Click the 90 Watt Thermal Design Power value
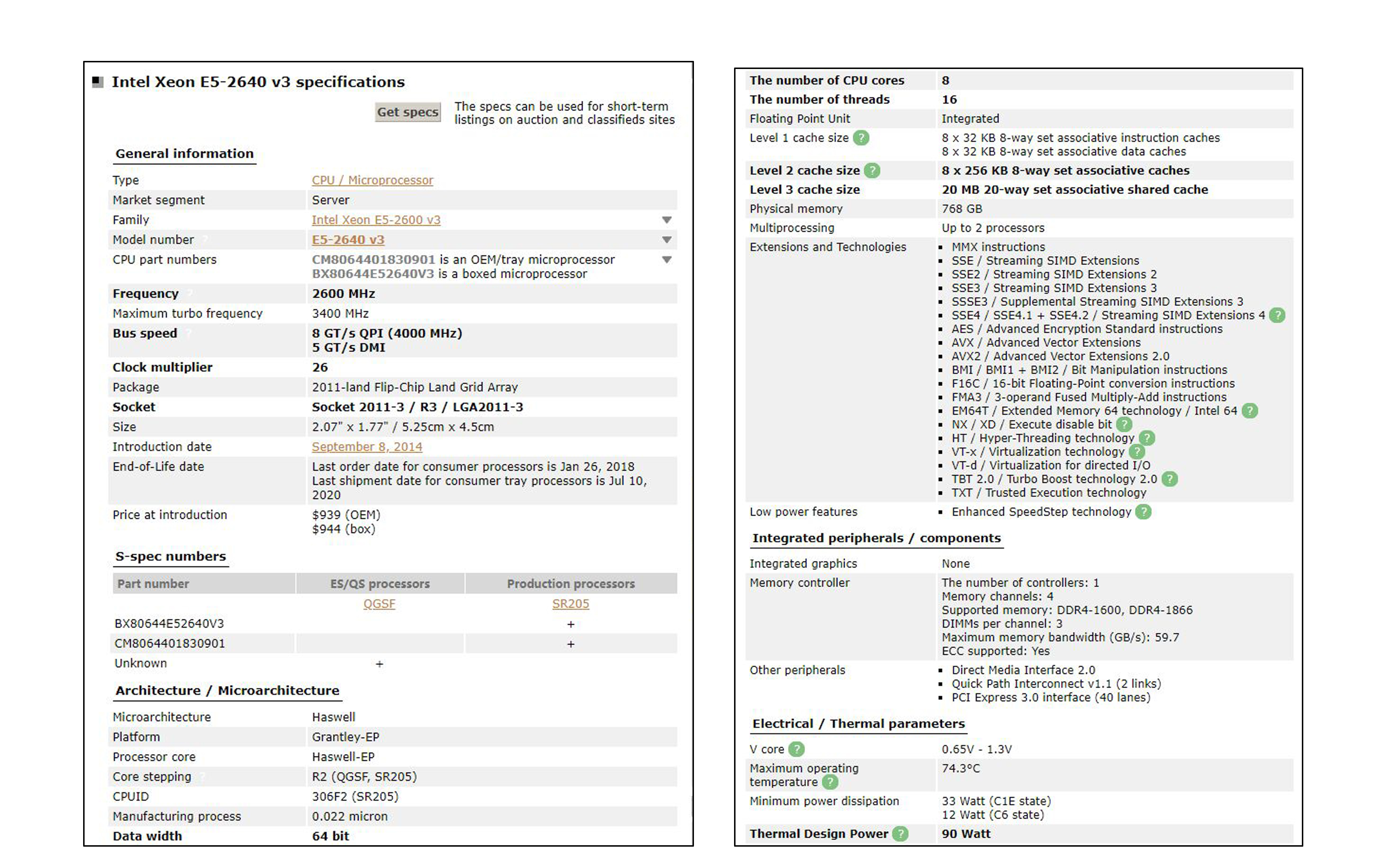Screen dimensions: 1400x866 coord(966,835)
